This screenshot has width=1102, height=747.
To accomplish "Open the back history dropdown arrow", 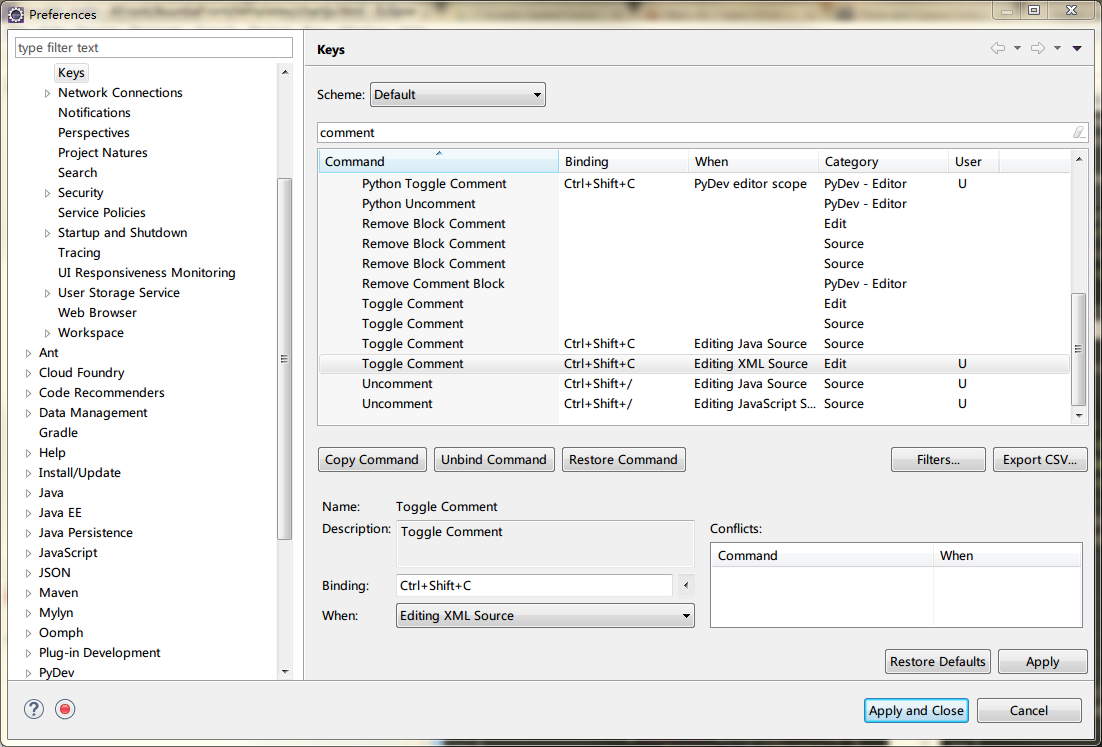I will tap(1017, 48).
